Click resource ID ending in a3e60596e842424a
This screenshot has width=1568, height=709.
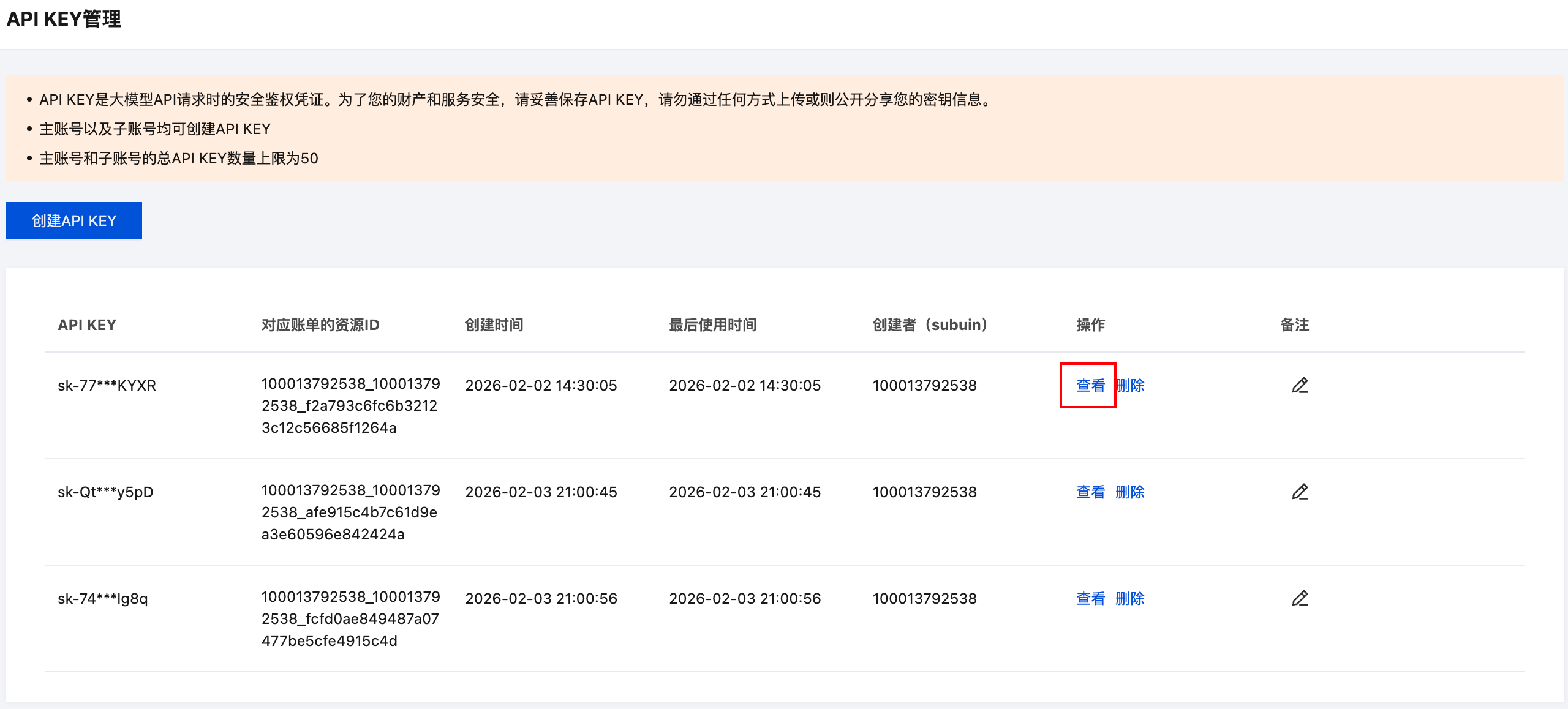pos(350,512)
